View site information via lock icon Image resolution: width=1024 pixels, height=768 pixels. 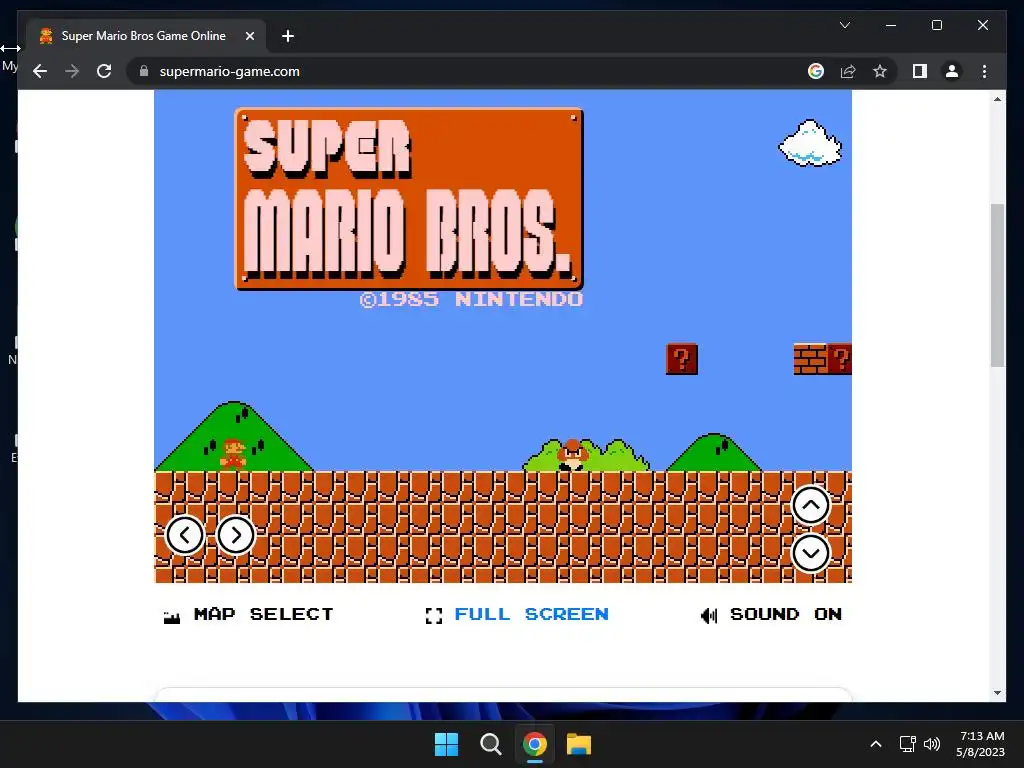(144, 71)
